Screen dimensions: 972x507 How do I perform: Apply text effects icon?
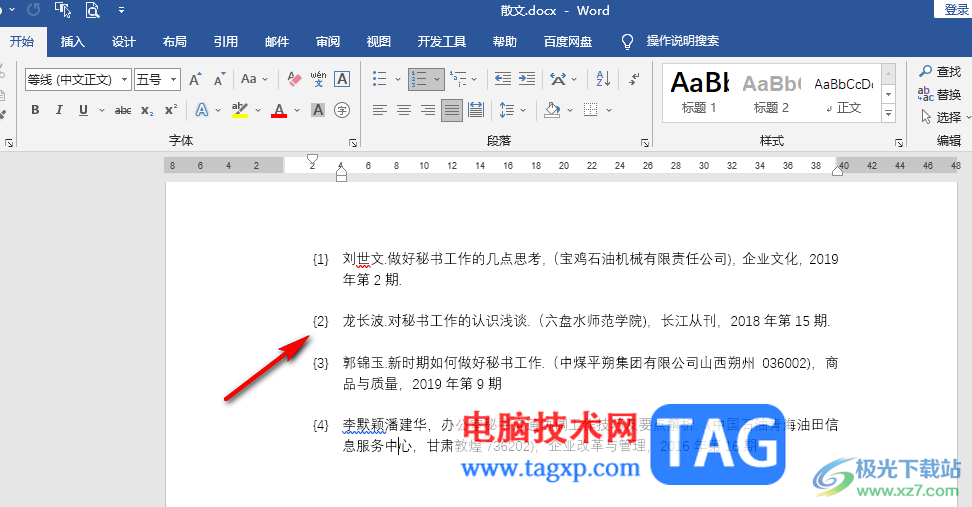(x=201, y=110)
